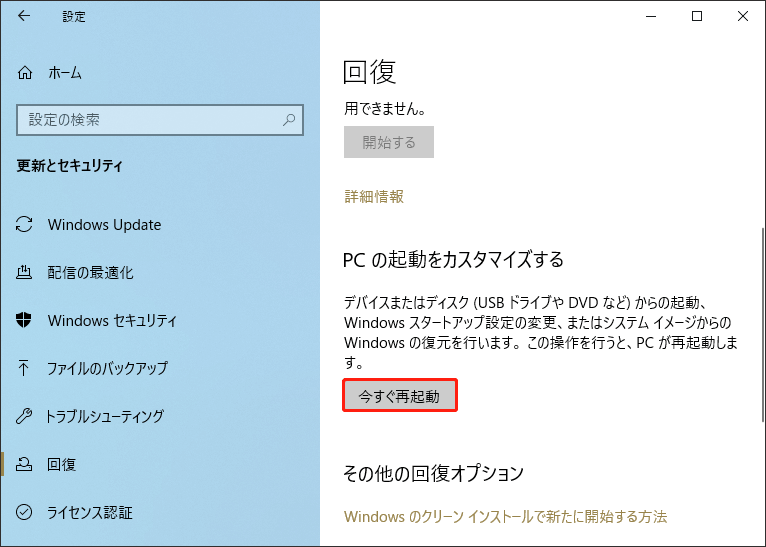The width and height of the screenshot is (766, 547).
Task: Click the search magnifier icon
Action: pos(289,120)
